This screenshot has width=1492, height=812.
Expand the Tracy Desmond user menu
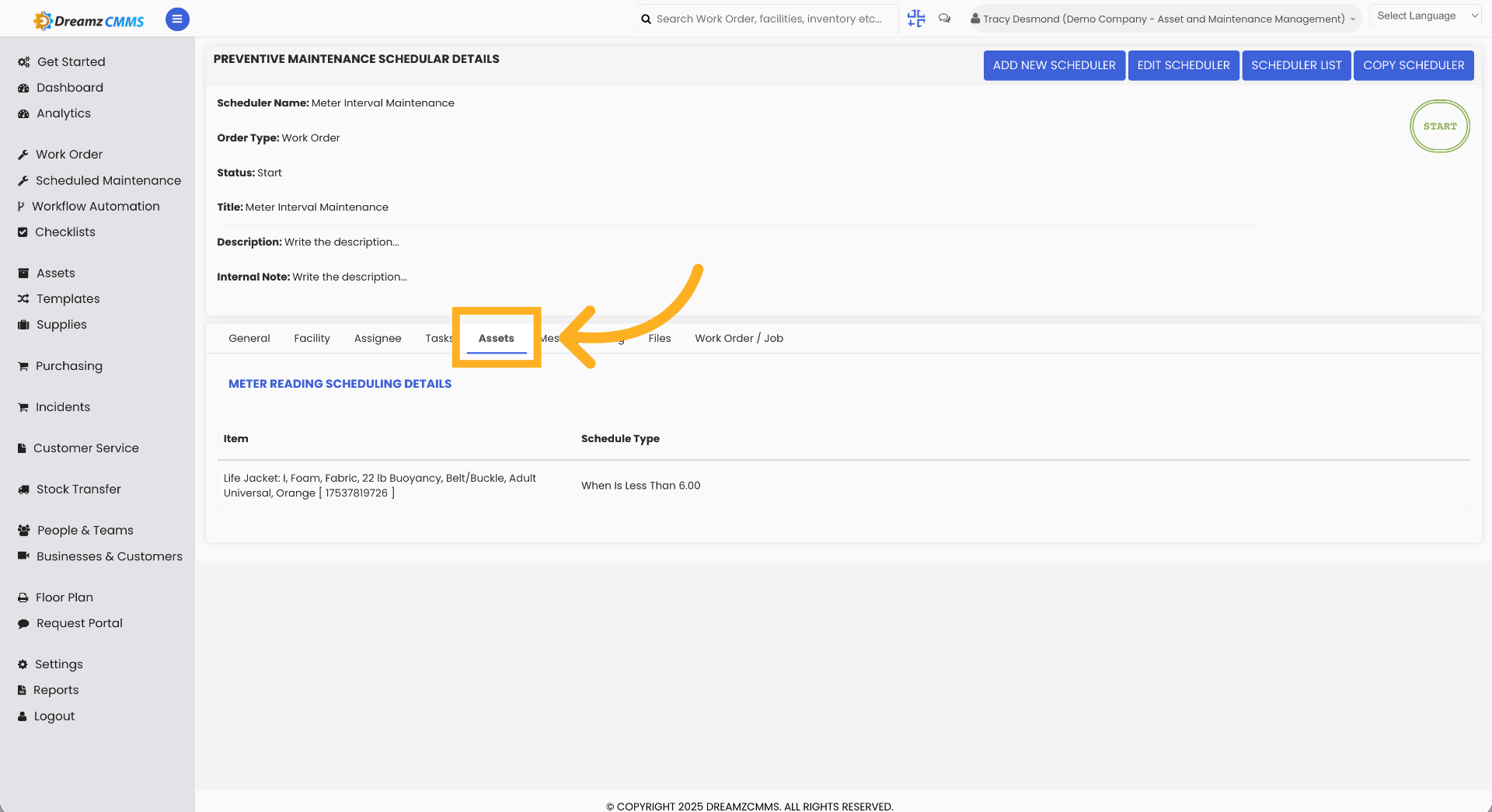point(1163,19)
